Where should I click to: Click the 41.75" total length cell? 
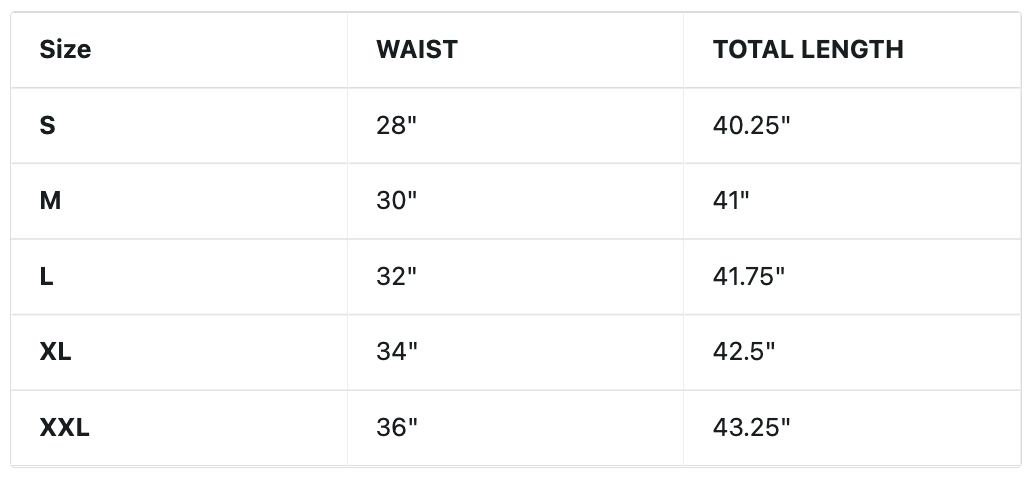coord(749,276)
